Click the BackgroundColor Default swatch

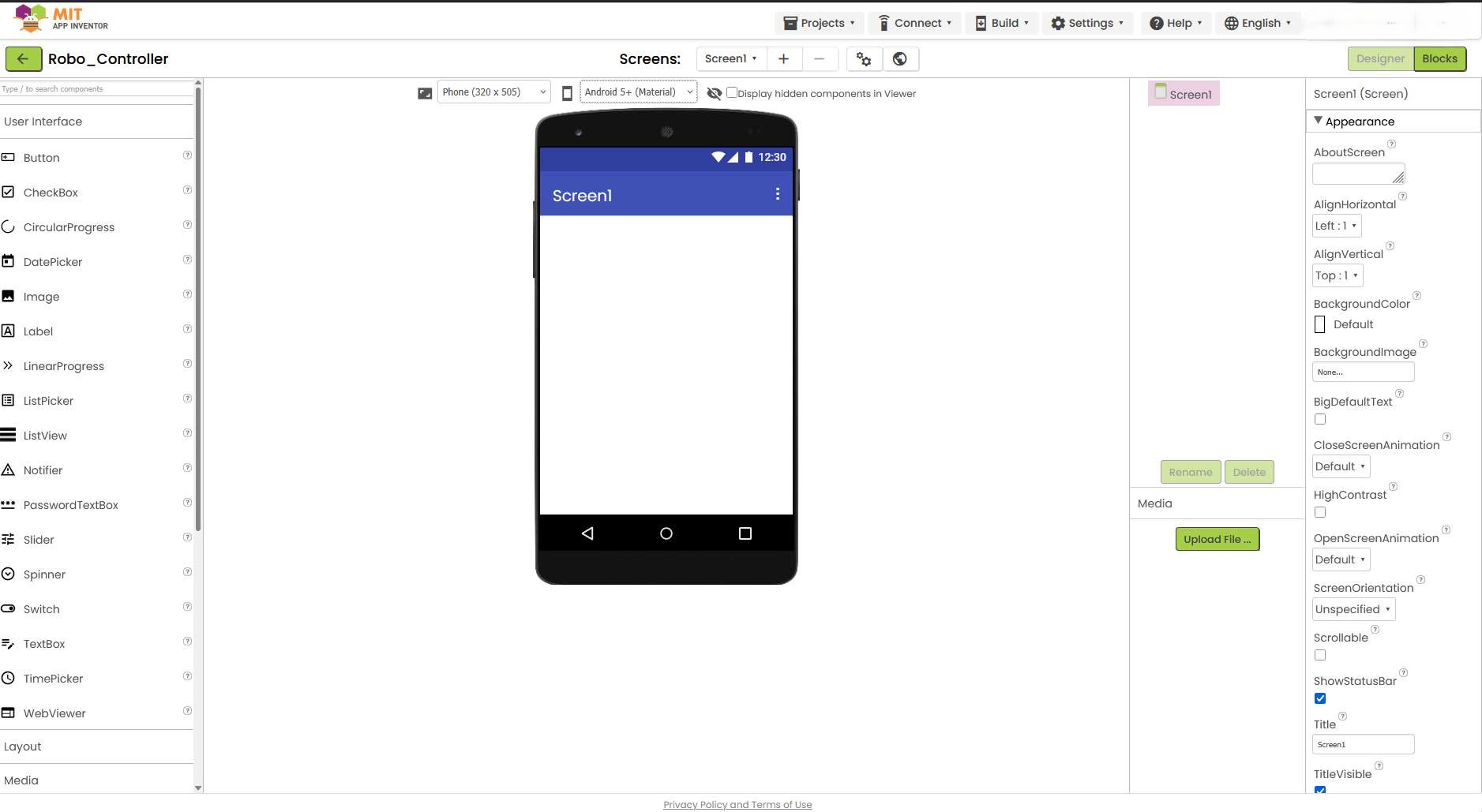point(1319,324)
